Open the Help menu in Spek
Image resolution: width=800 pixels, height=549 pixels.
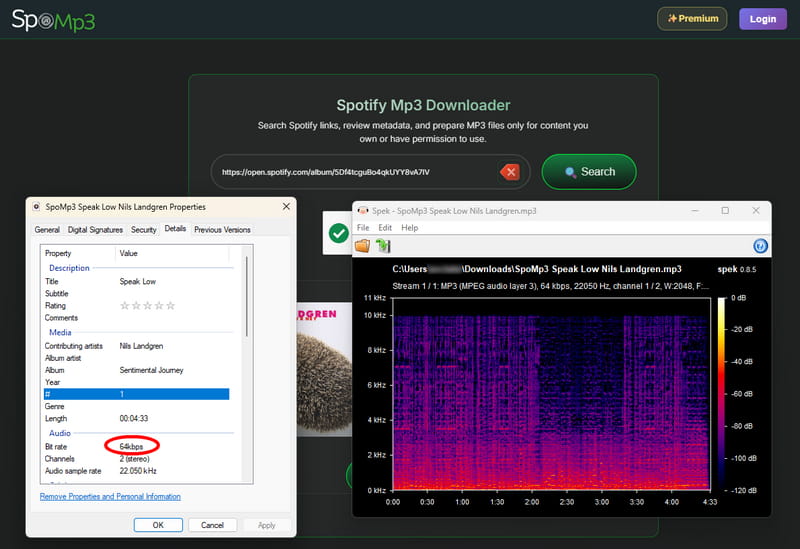[x=409, y=228]
